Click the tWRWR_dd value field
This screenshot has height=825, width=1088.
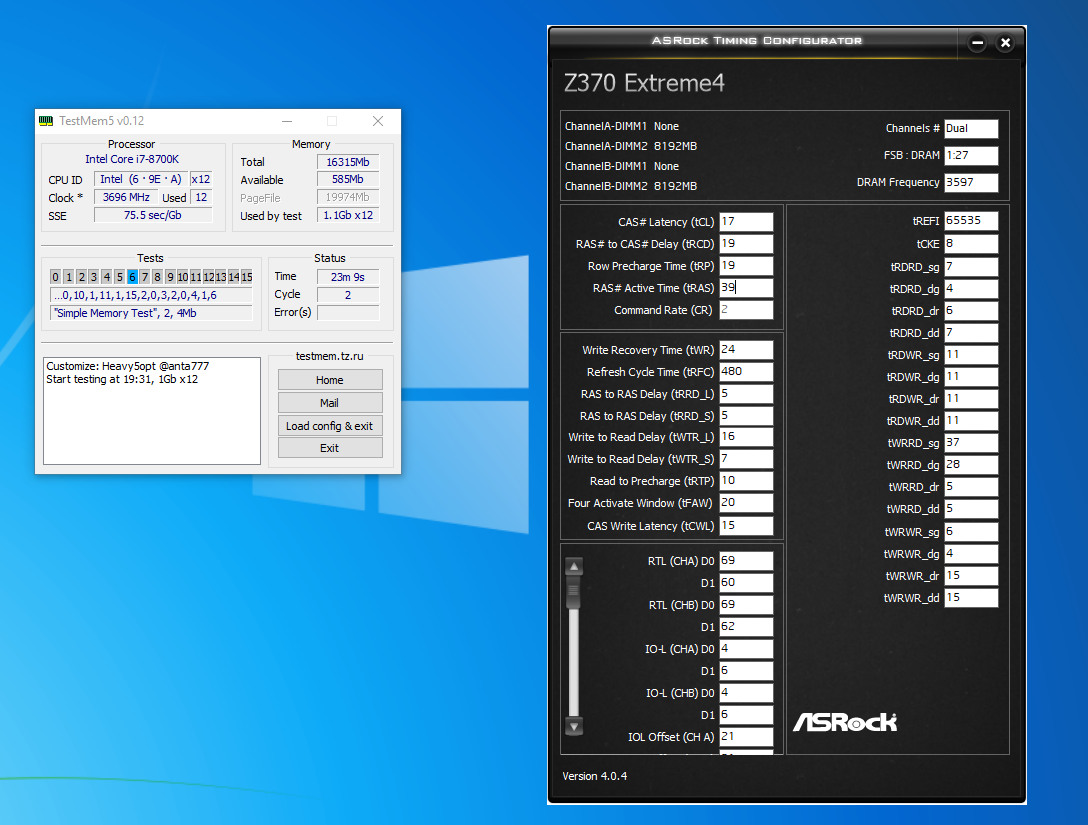tap(971, 598)
